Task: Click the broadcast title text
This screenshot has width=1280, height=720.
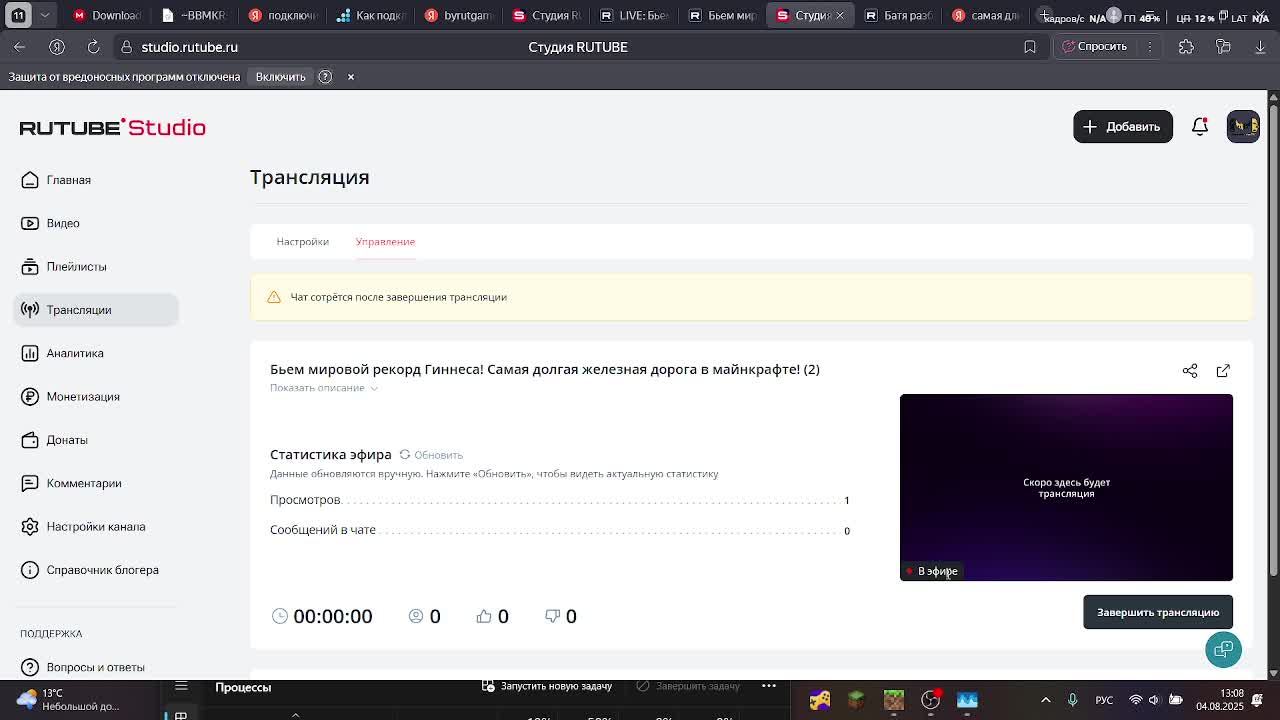Action: (545, 369)
